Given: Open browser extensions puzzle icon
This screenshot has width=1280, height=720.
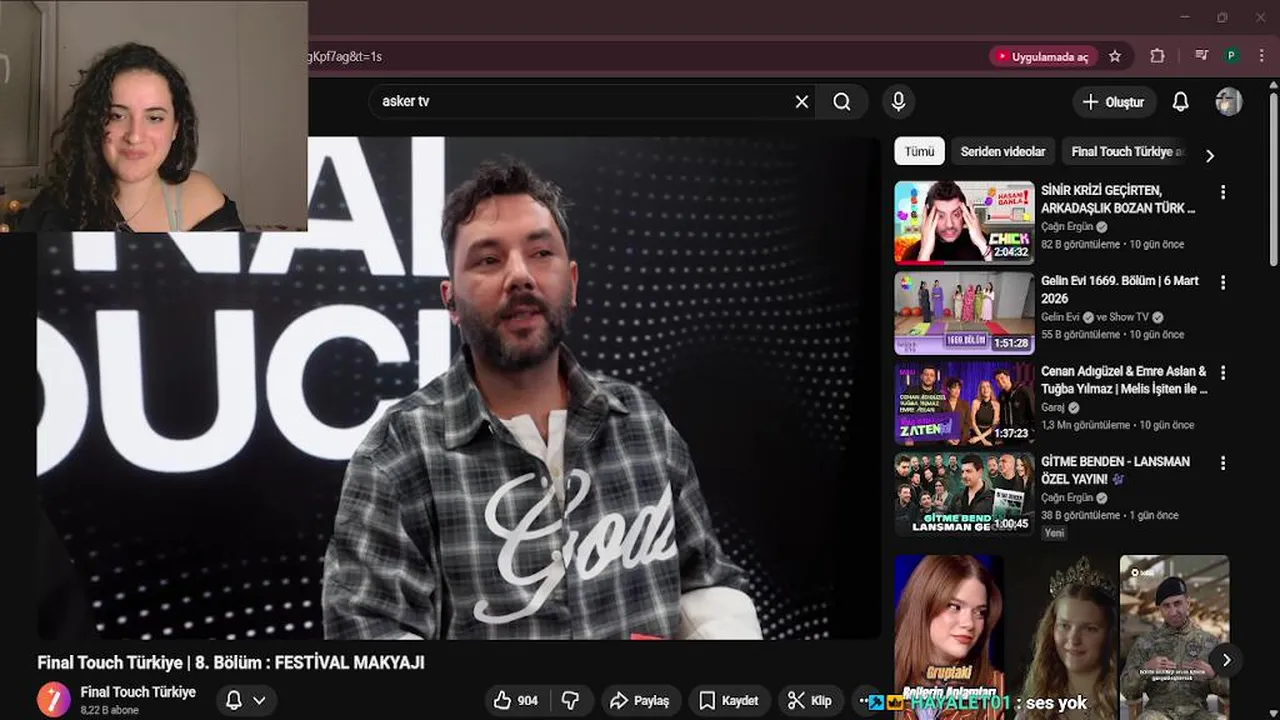Looking at the screenshot, I should (x=1157, y=57).
